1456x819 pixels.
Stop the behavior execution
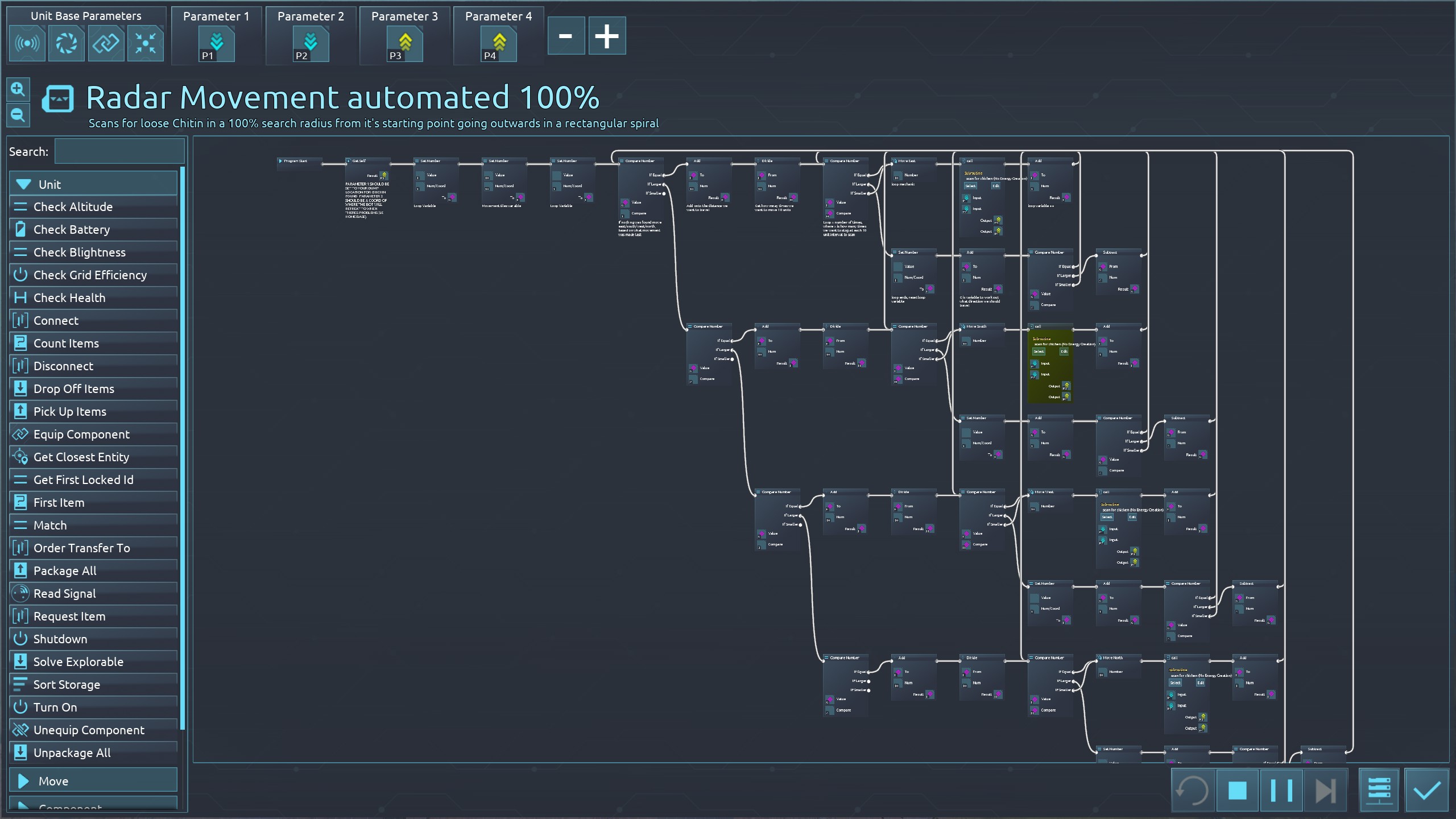tap(1237, 790)
